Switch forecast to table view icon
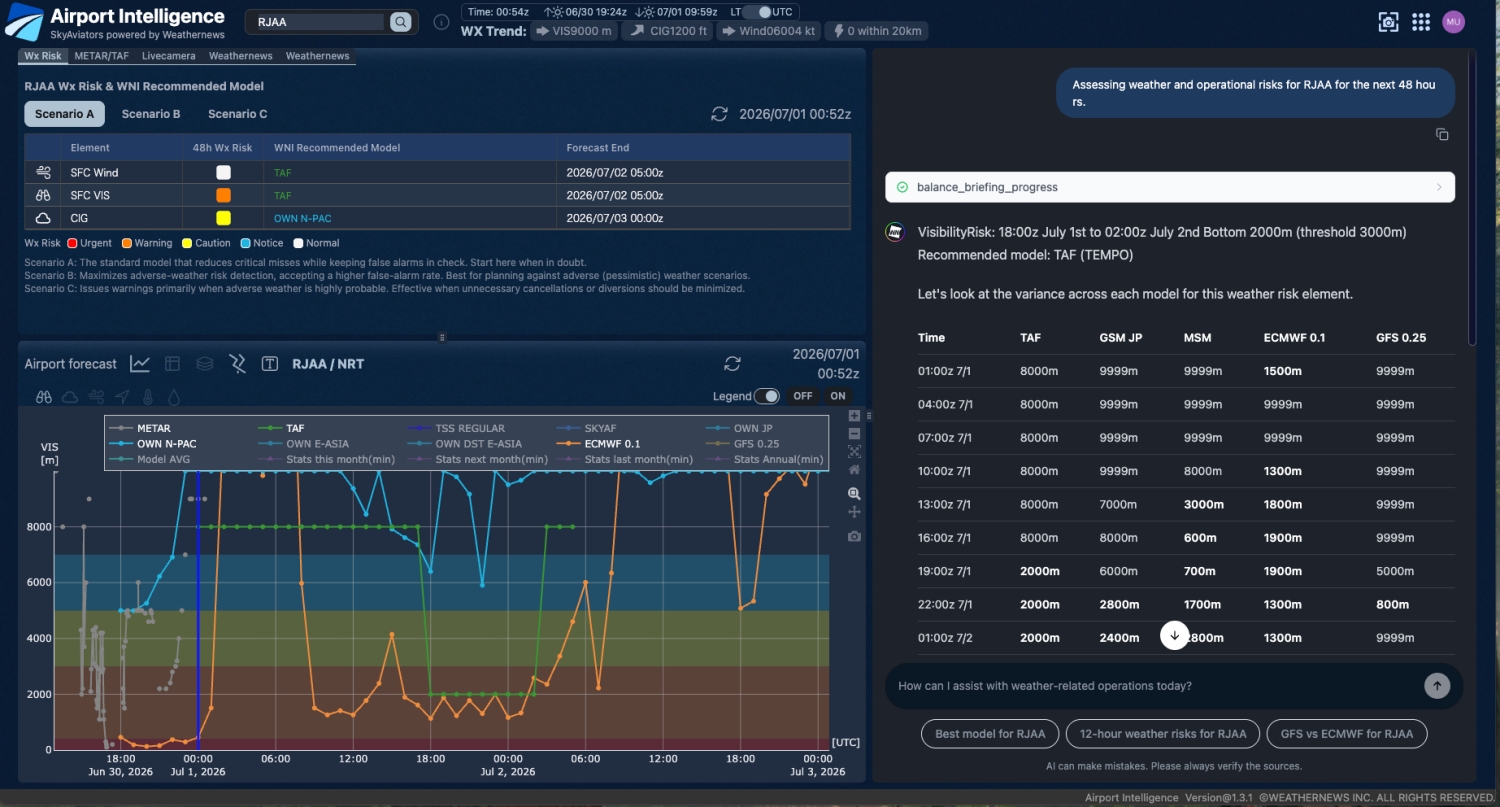Image resolution: width=1500 pixels, height=807 pixels. click(x=172, y=364)
